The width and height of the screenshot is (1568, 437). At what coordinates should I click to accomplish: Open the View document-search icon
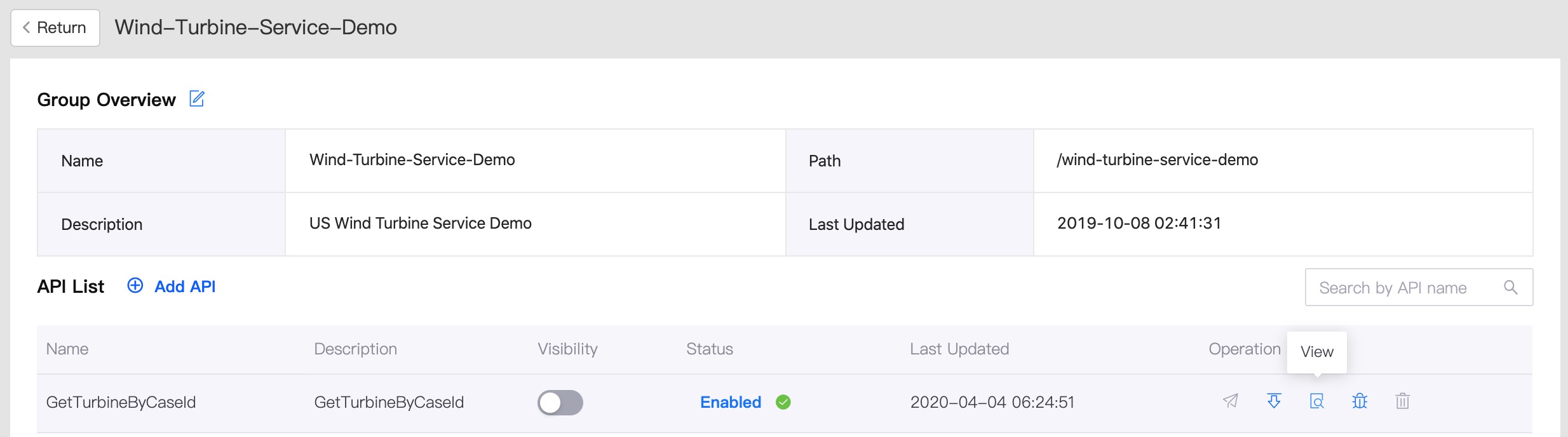pyautogui.click(x=1317, y=401)
